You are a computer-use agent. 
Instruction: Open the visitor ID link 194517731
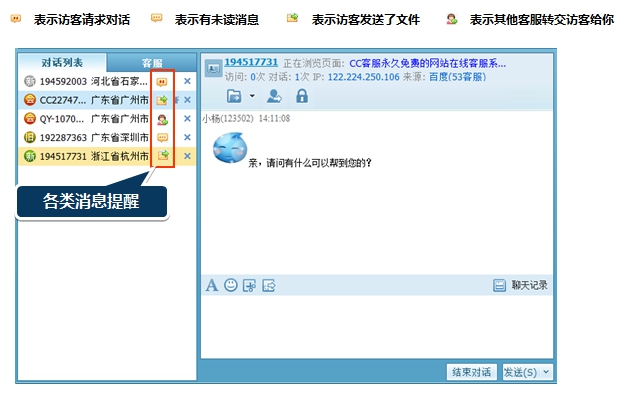click(x=251, y=62)
